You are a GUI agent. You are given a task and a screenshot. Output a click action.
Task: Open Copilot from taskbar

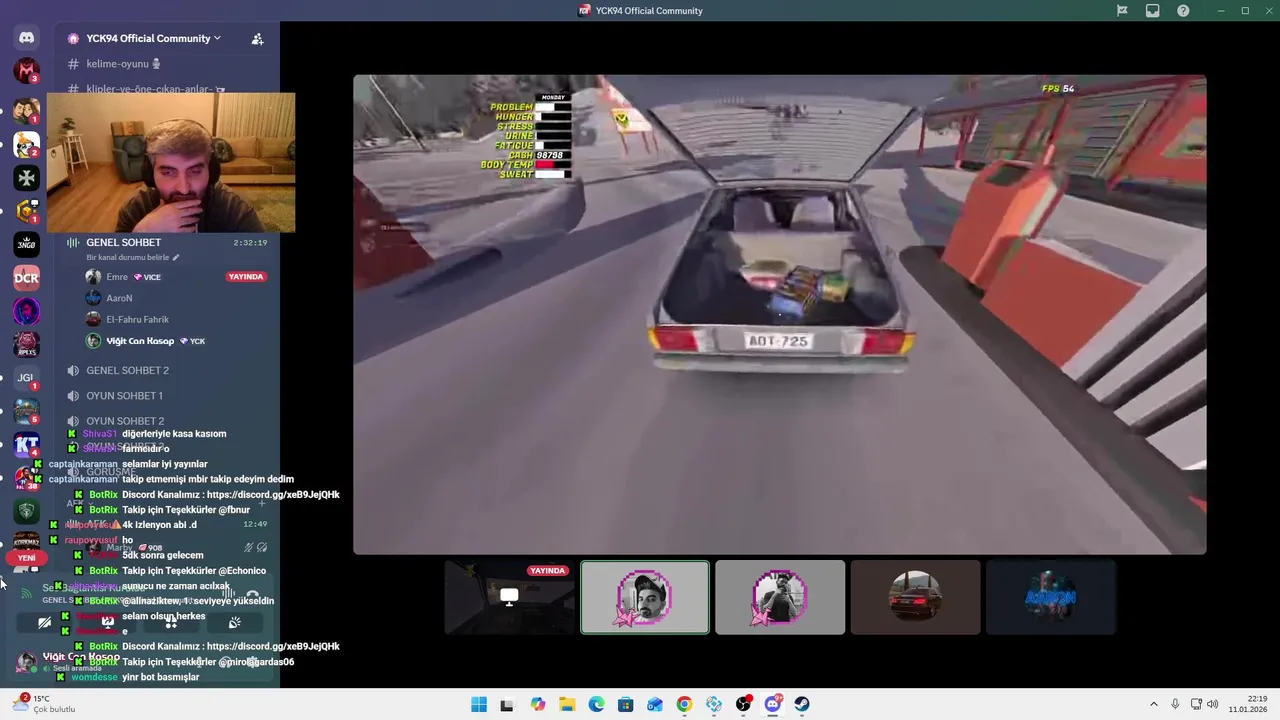pyautogui.click(x=538, y=704)
